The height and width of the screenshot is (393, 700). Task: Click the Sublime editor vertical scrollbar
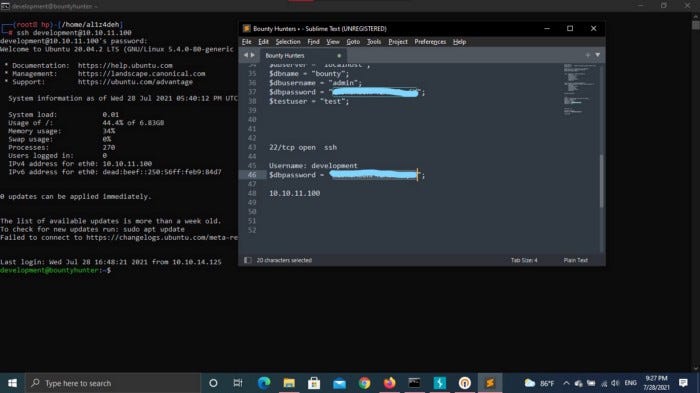click(602, 180)
